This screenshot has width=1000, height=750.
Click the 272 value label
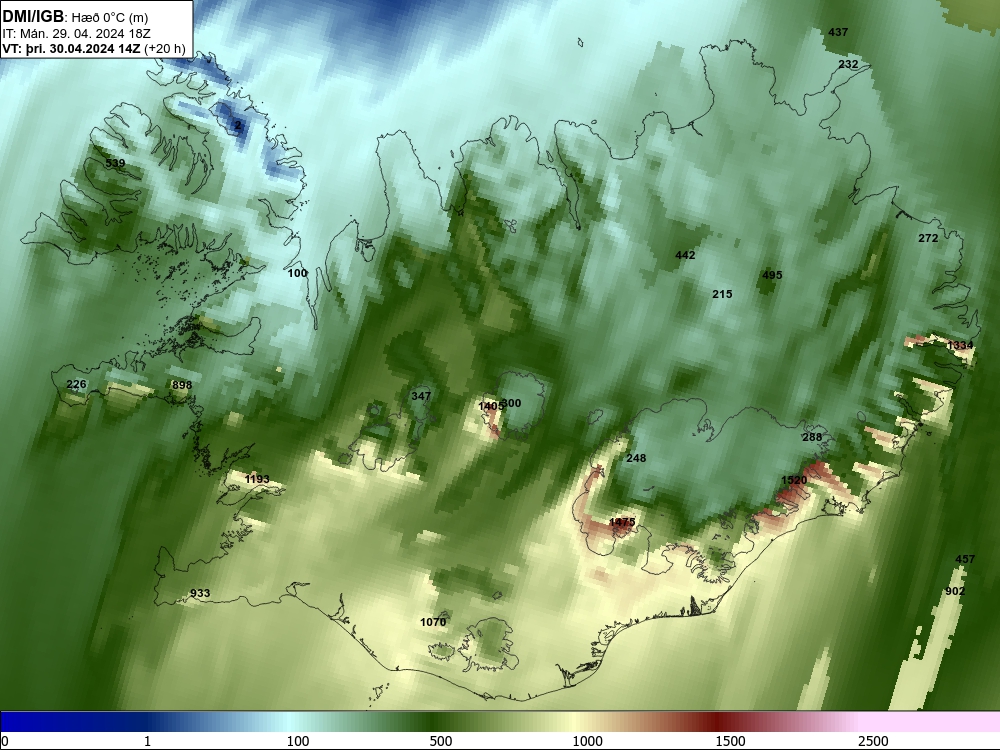click(x=928, y=238)
